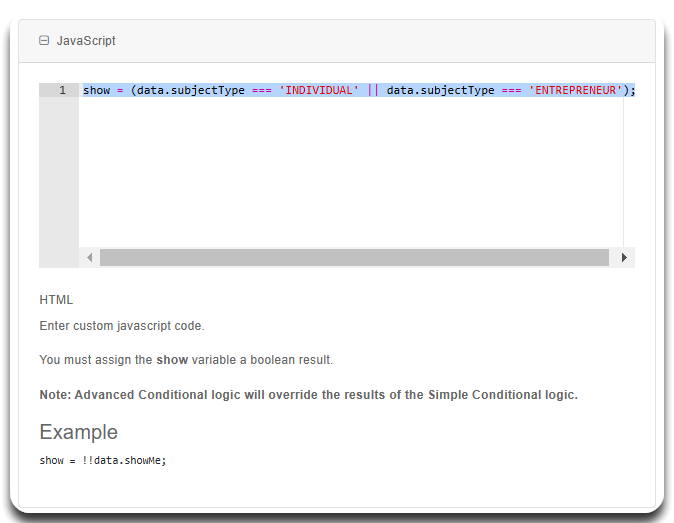
Task: Click the 'Enter custom javascript code.' text
Action: pos(121,326)
